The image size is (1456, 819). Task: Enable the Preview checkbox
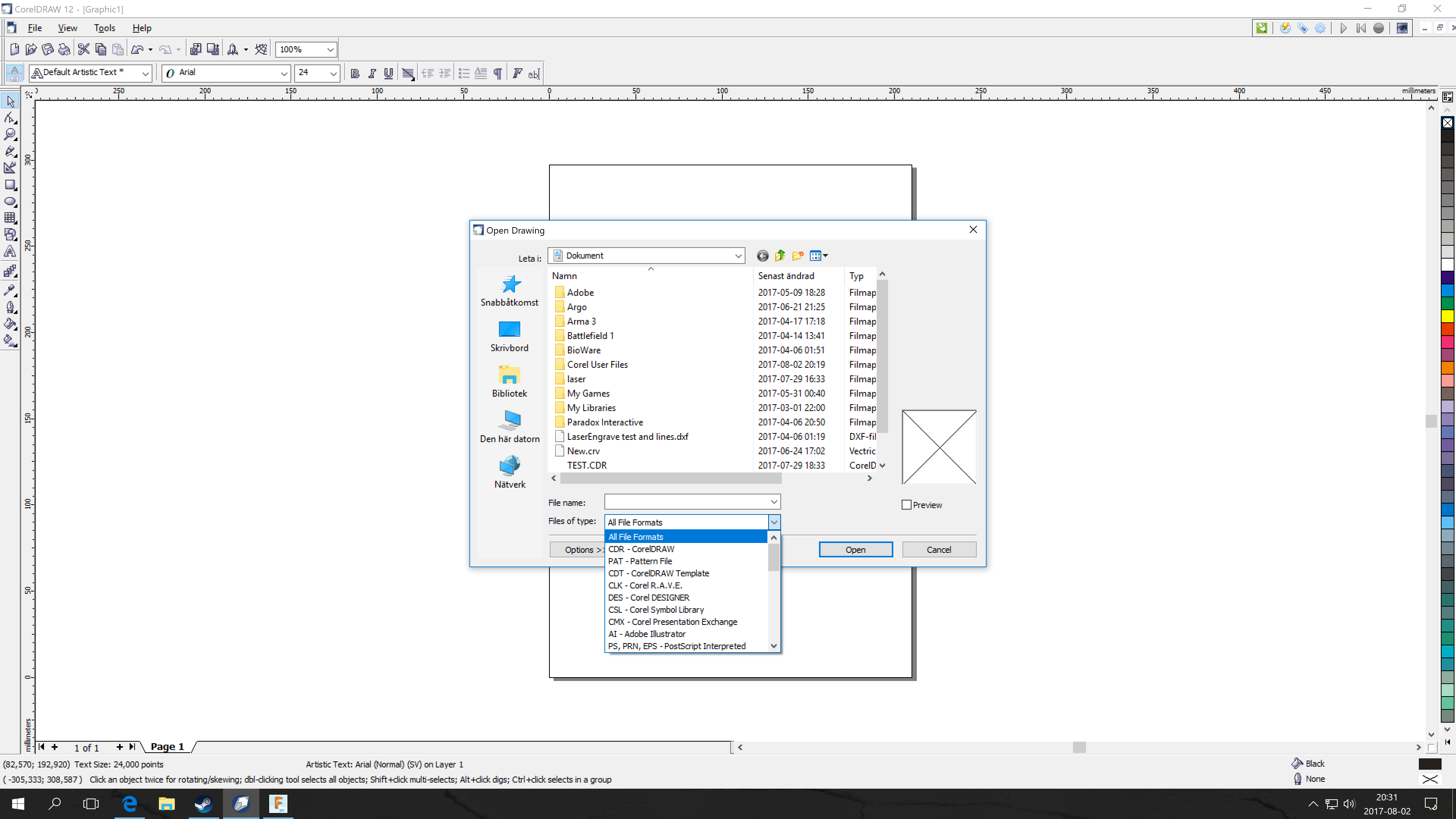907,505
